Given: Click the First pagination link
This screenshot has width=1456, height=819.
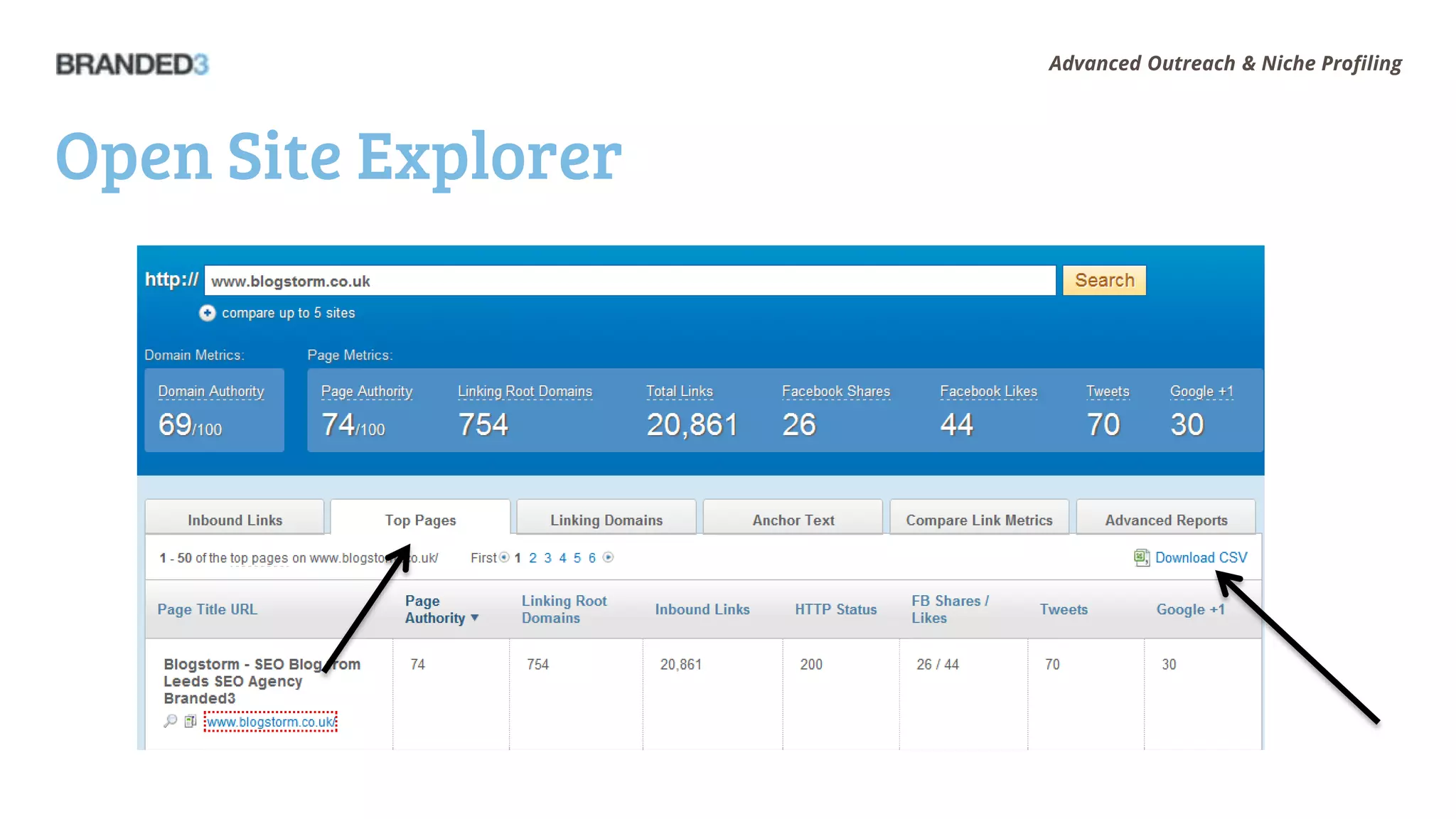Looking at the screenshot, I should click(x=483, y=558).
